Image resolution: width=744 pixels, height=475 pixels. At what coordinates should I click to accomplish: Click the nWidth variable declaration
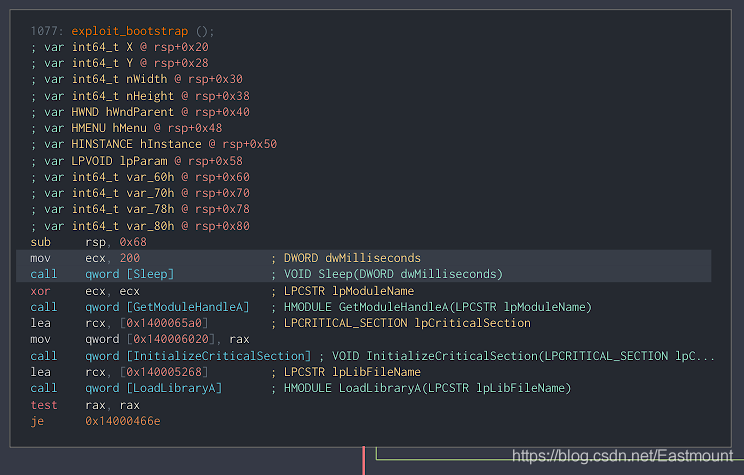click(137, 79)
